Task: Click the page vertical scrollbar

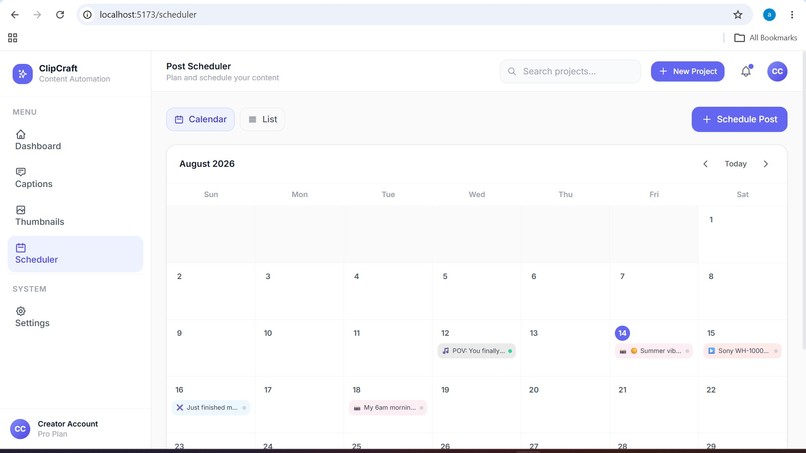Action: [x=803, y=201]
